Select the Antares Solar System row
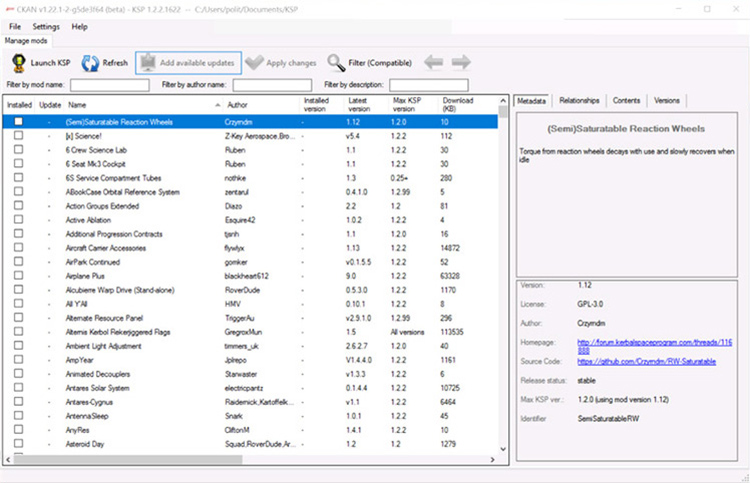Screen dimensions: 750x483 tap(250, 388)
